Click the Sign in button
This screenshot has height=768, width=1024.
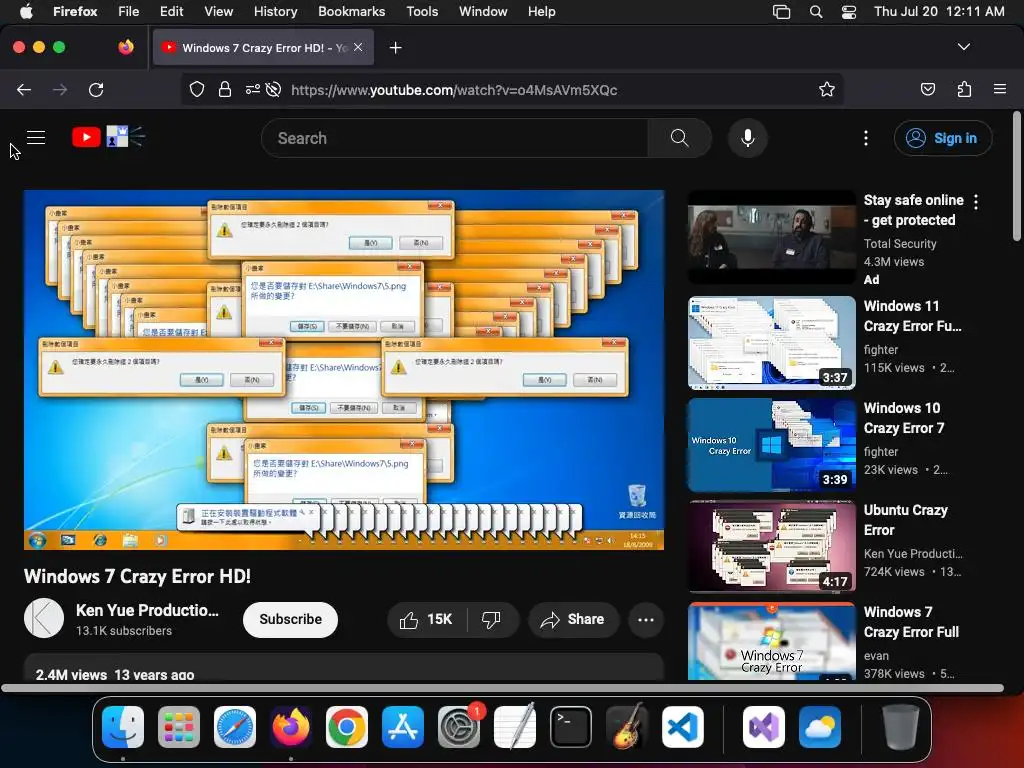click(x=943, y=138)
